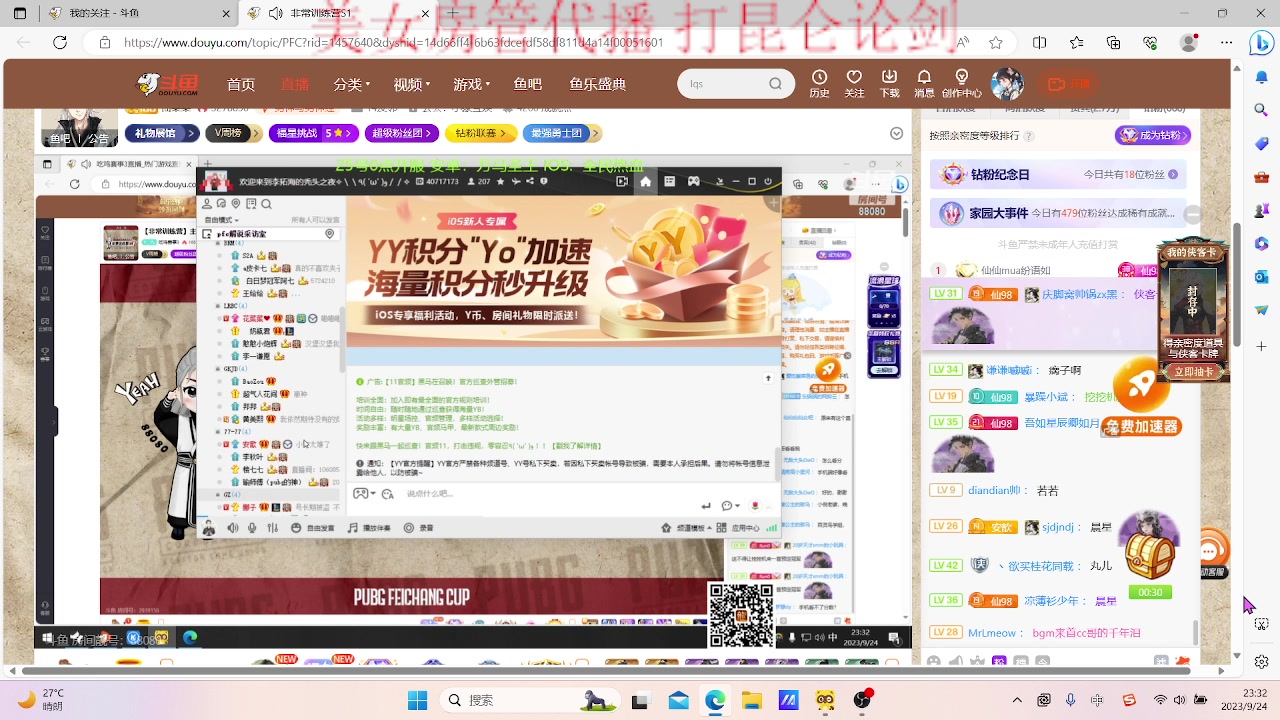Mute tab audio on 非常训练营 tab
This screenshot has height=720, width=1280.
pyautogui.click(x=276, y=13)
